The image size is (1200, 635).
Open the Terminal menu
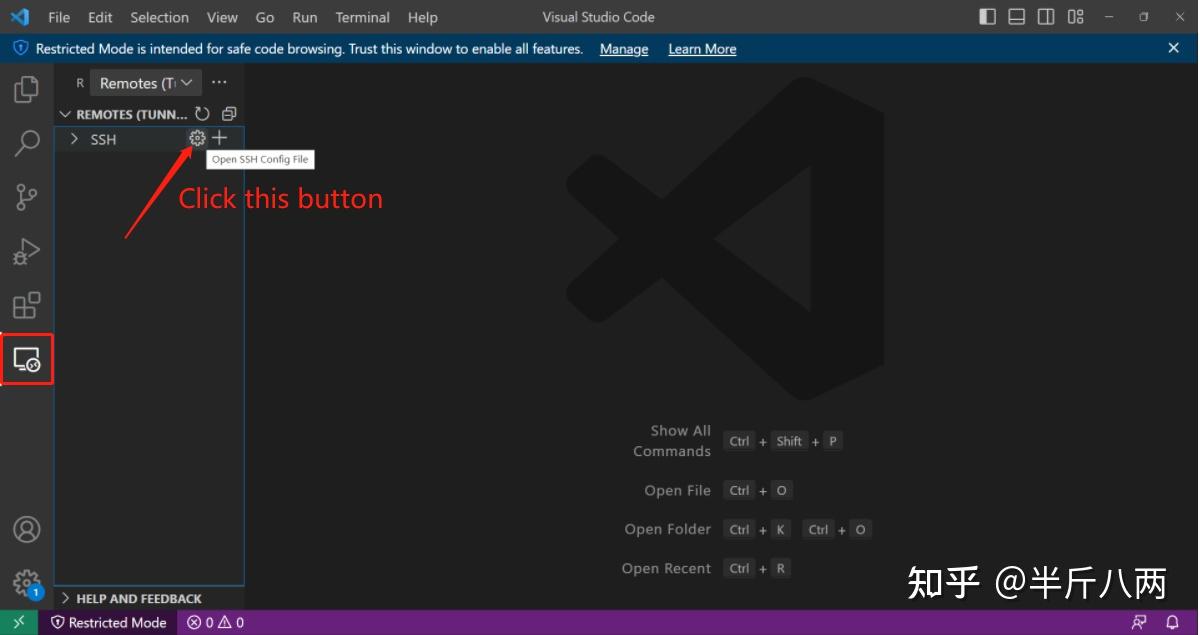click(363, 17)
